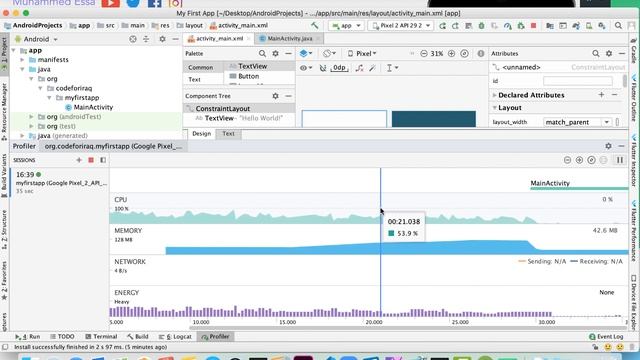Toggle autoconnect magnet icon

322,68
